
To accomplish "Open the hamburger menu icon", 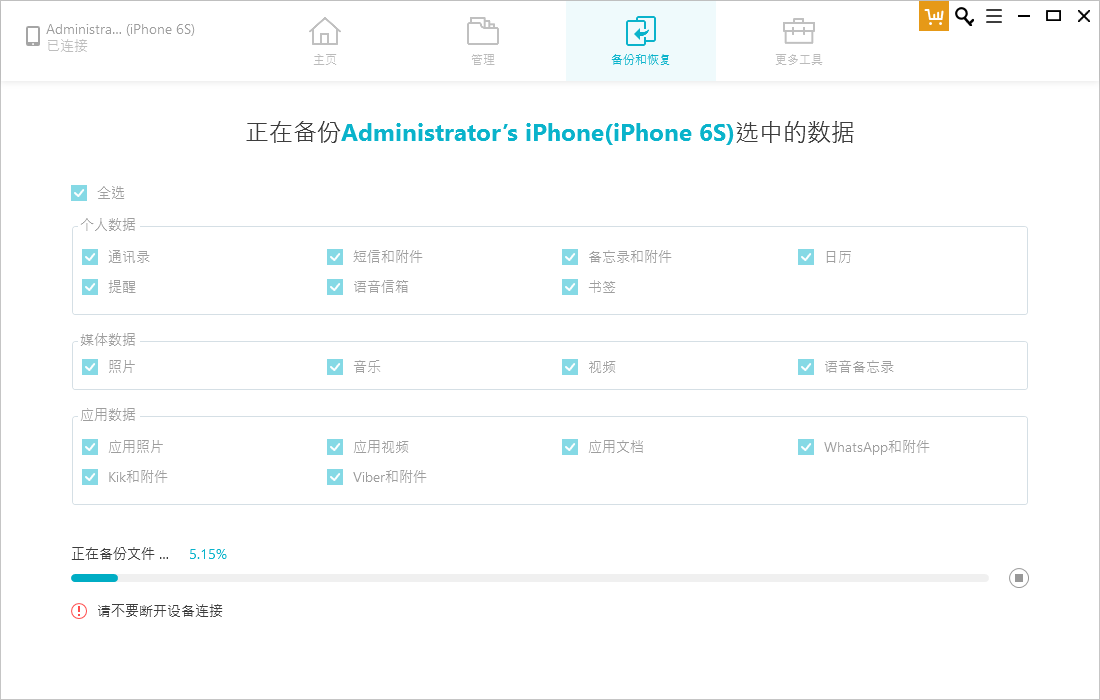I will click(x=994, y=16).
